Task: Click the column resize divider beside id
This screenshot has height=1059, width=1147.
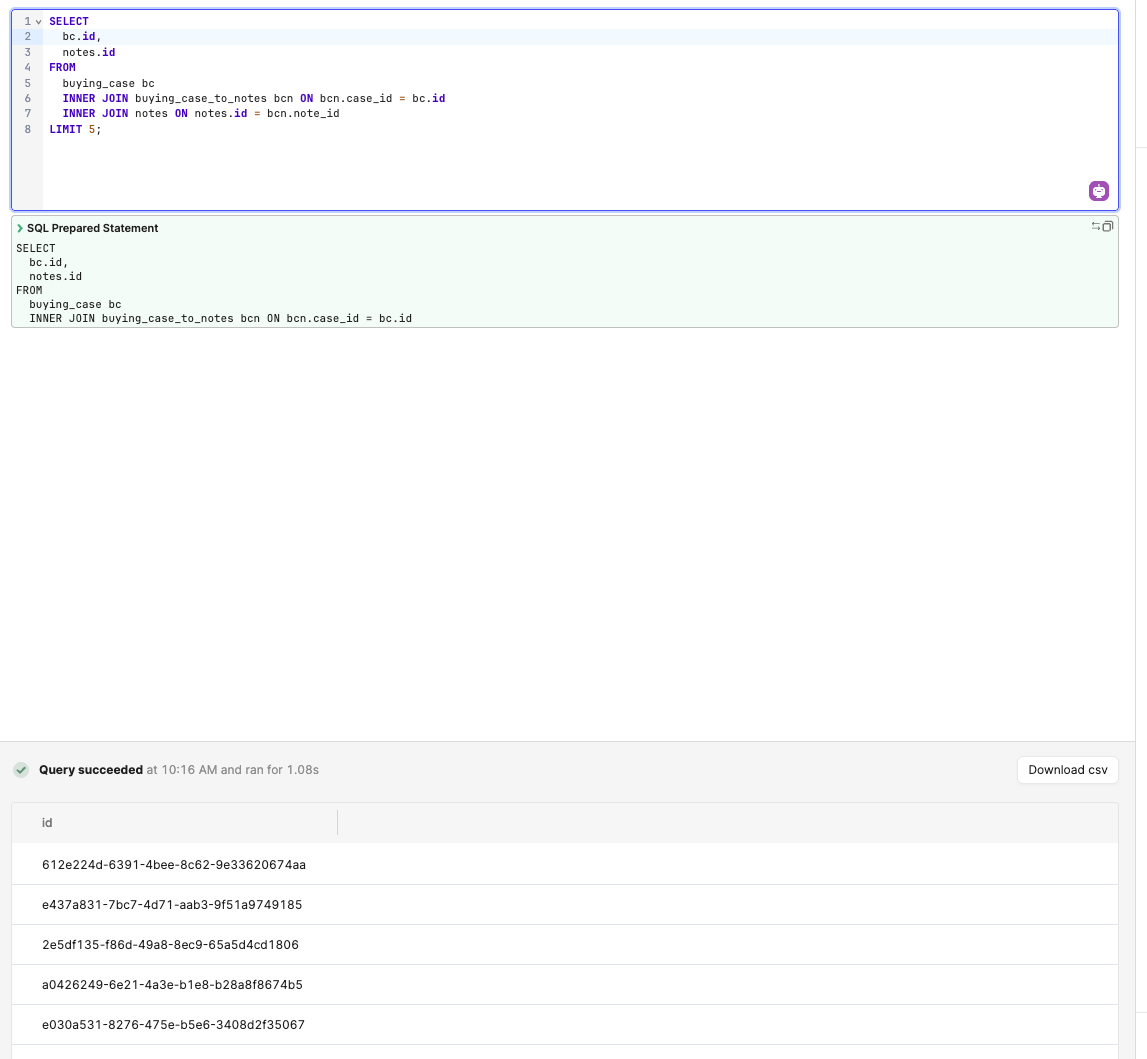Action: point(338,823)
